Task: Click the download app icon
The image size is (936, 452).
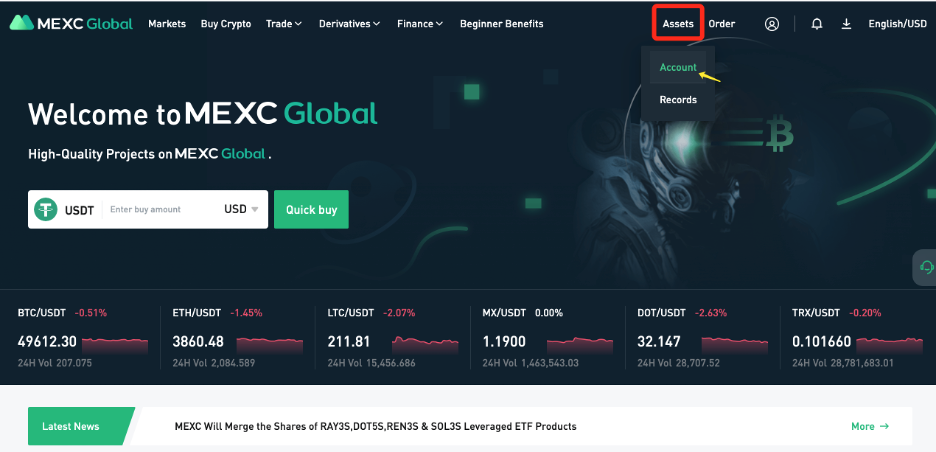Action: tap(846, 24)
